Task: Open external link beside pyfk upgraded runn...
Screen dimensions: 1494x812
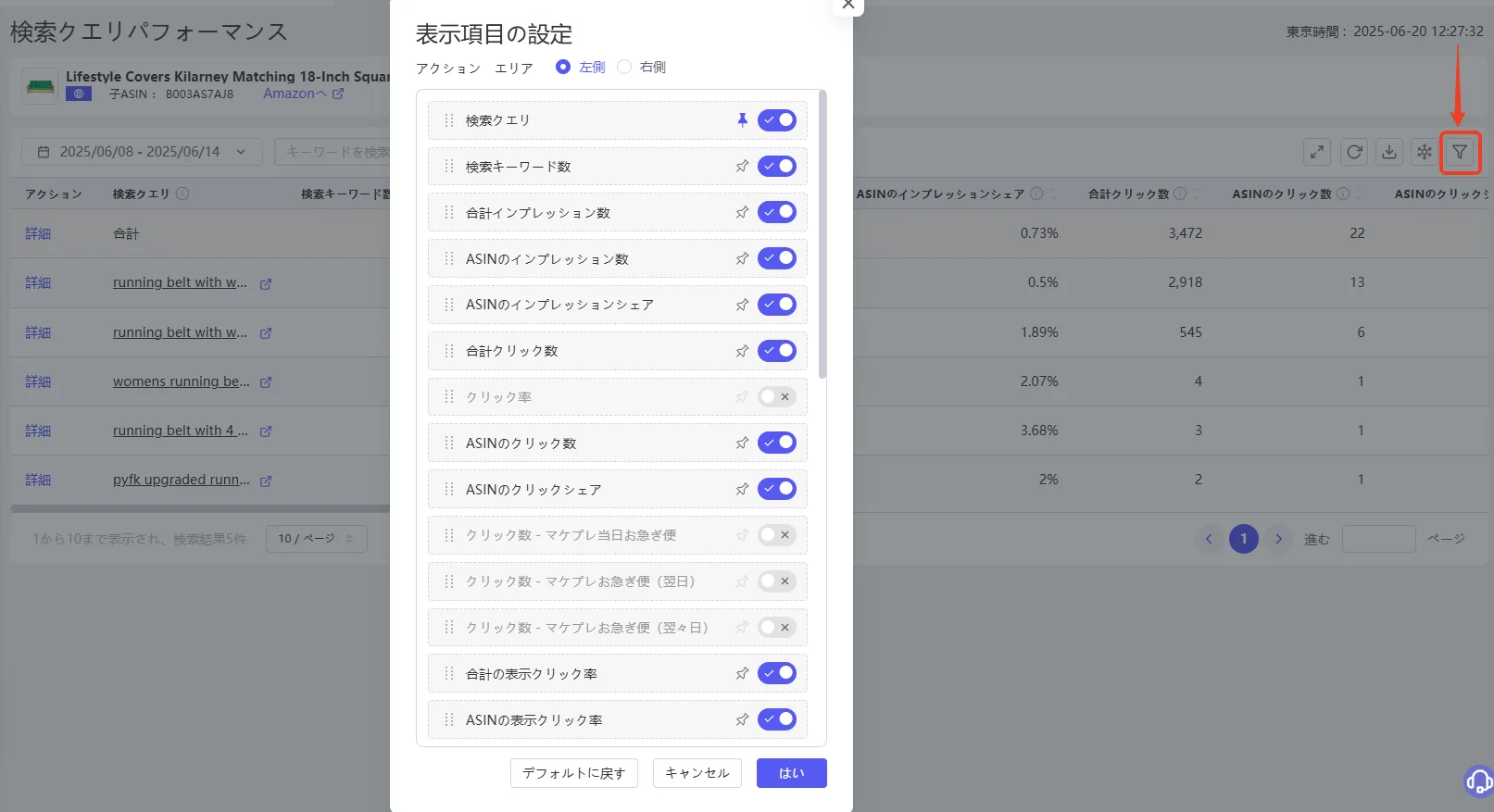Action: [x=266, y=481]
